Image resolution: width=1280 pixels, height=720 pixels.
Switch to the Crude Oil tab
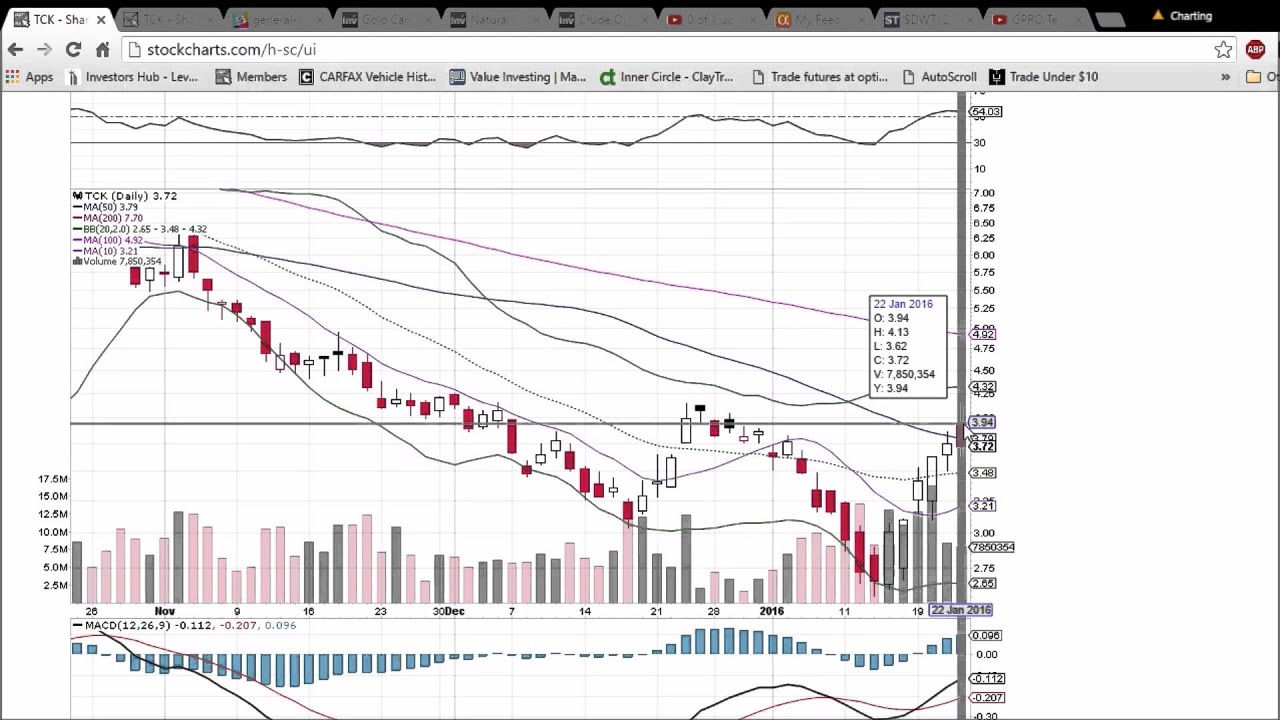[603, 19]
